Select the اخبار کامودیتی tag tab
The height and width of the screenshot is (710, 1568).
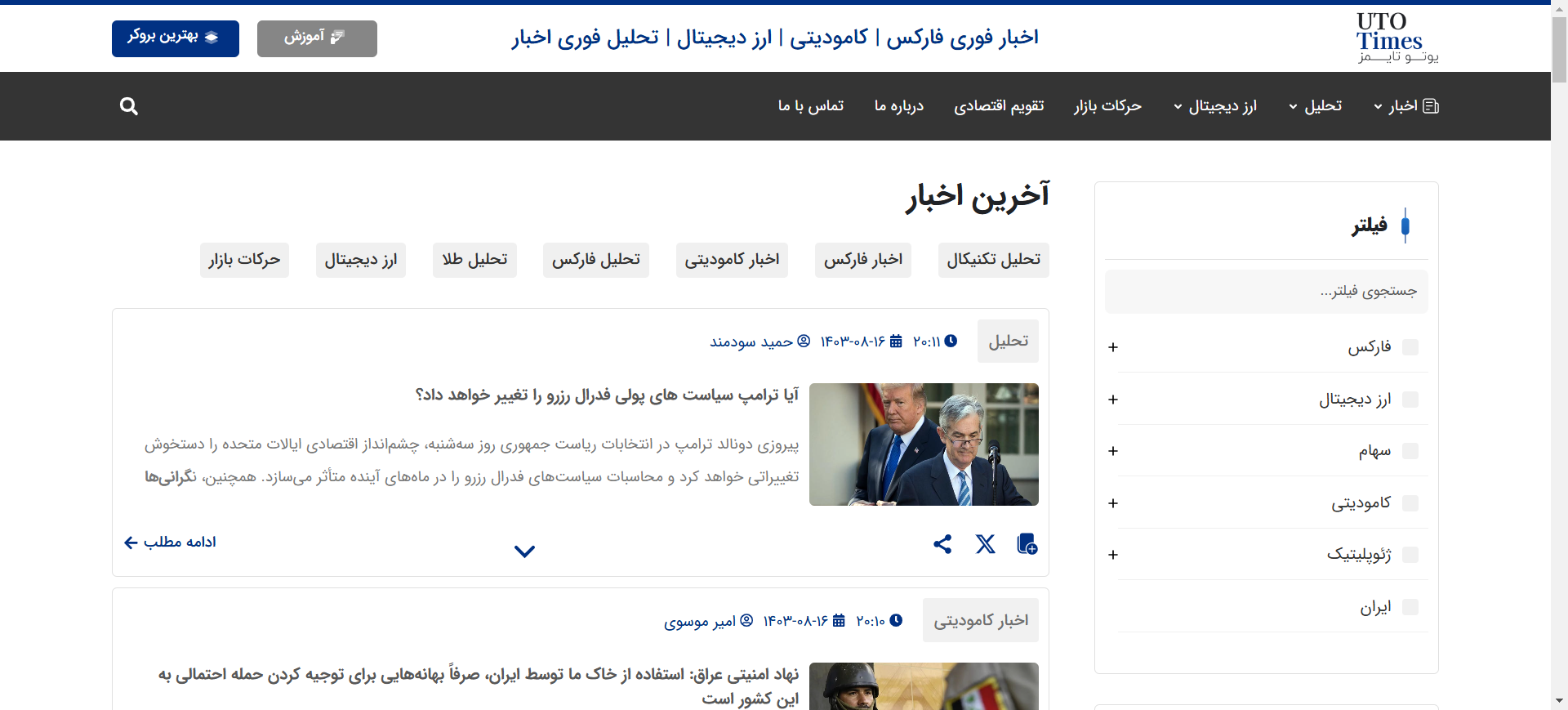coord(732,260)
